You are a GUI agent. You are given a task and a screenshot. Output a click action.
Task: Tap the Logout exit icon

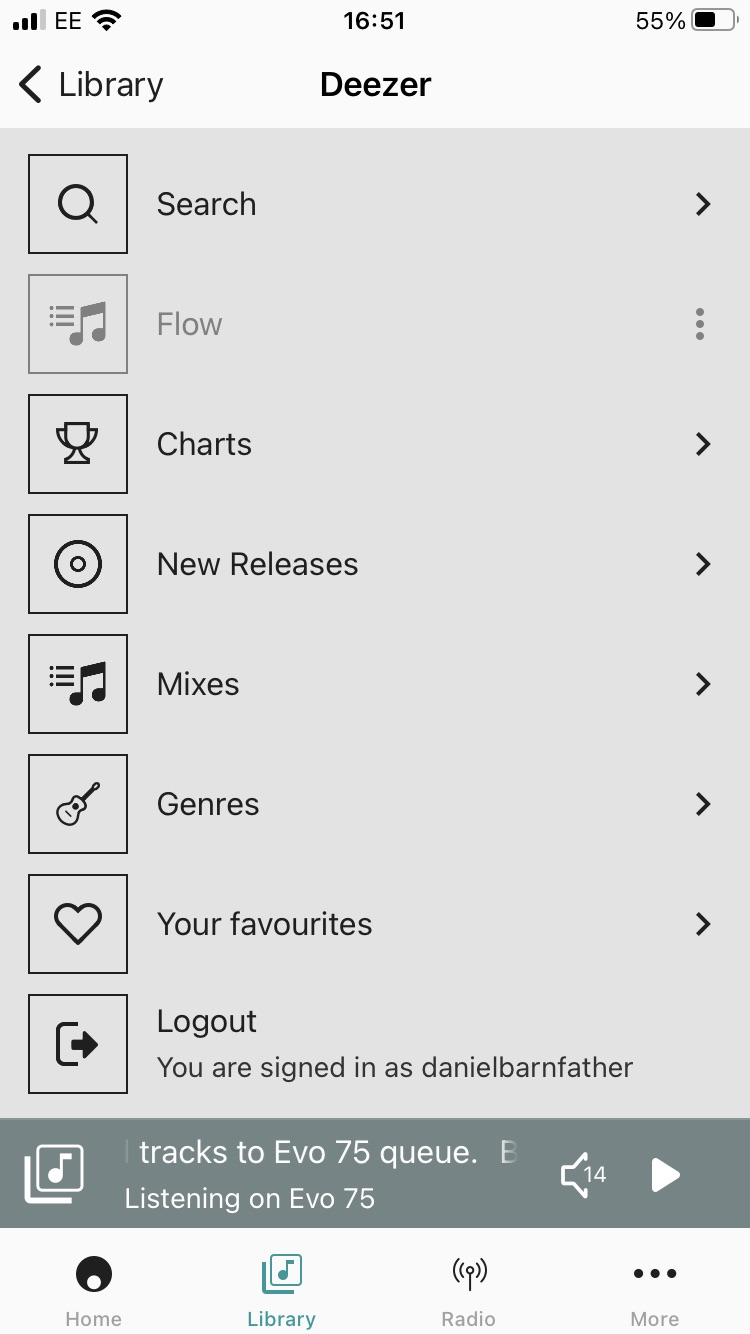pyautogui.click(x=78, y=1044)
